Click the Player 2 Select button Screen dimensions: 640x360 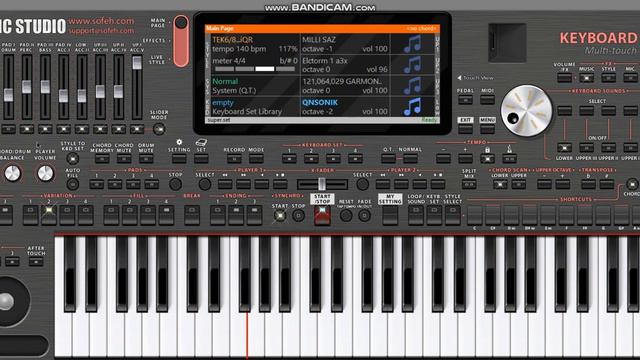362,184
